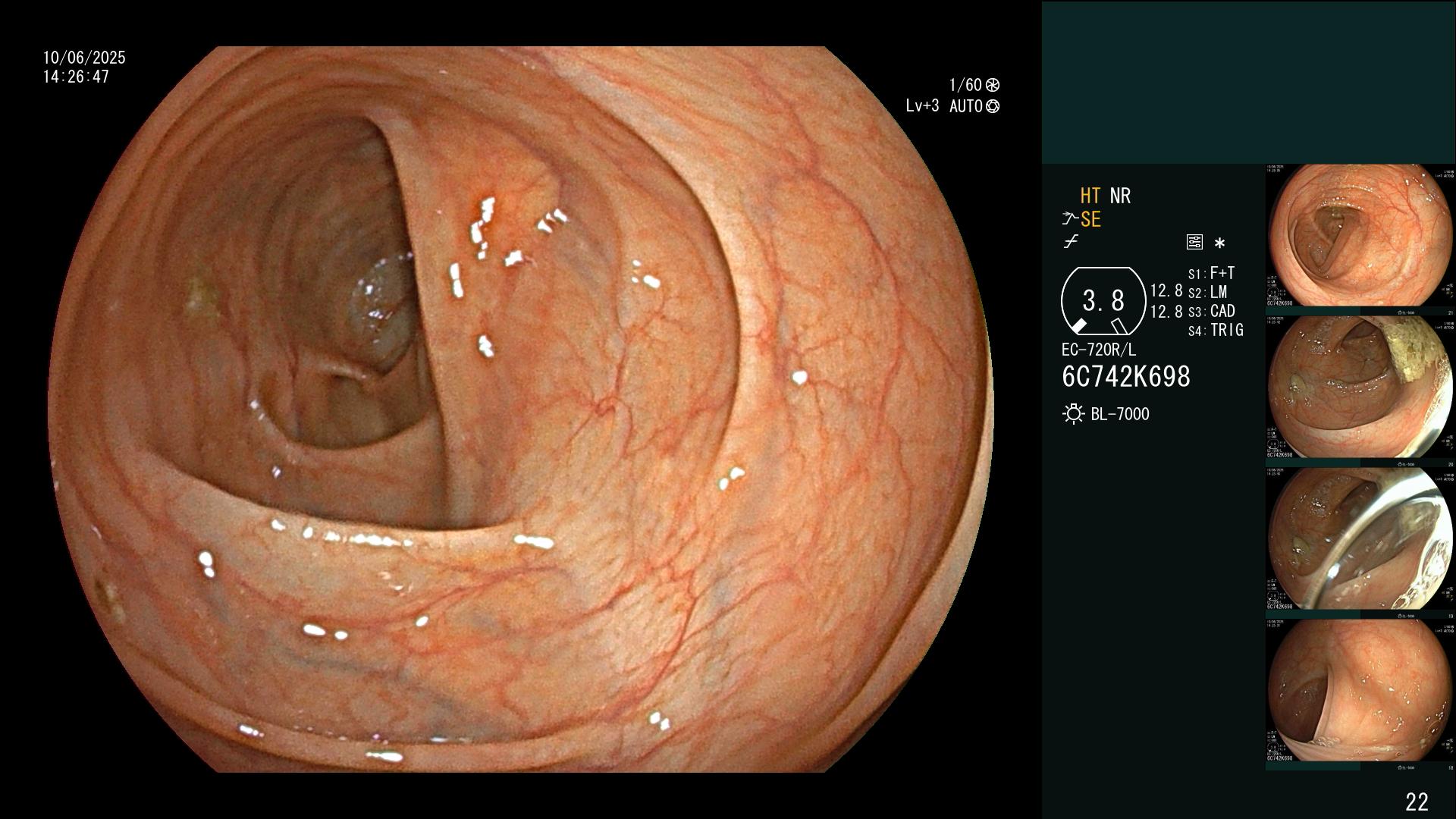Click the AUTO iris mode text
This screenshot has width=1456, height=819.
pyautogui.click(x=965, y=106)
